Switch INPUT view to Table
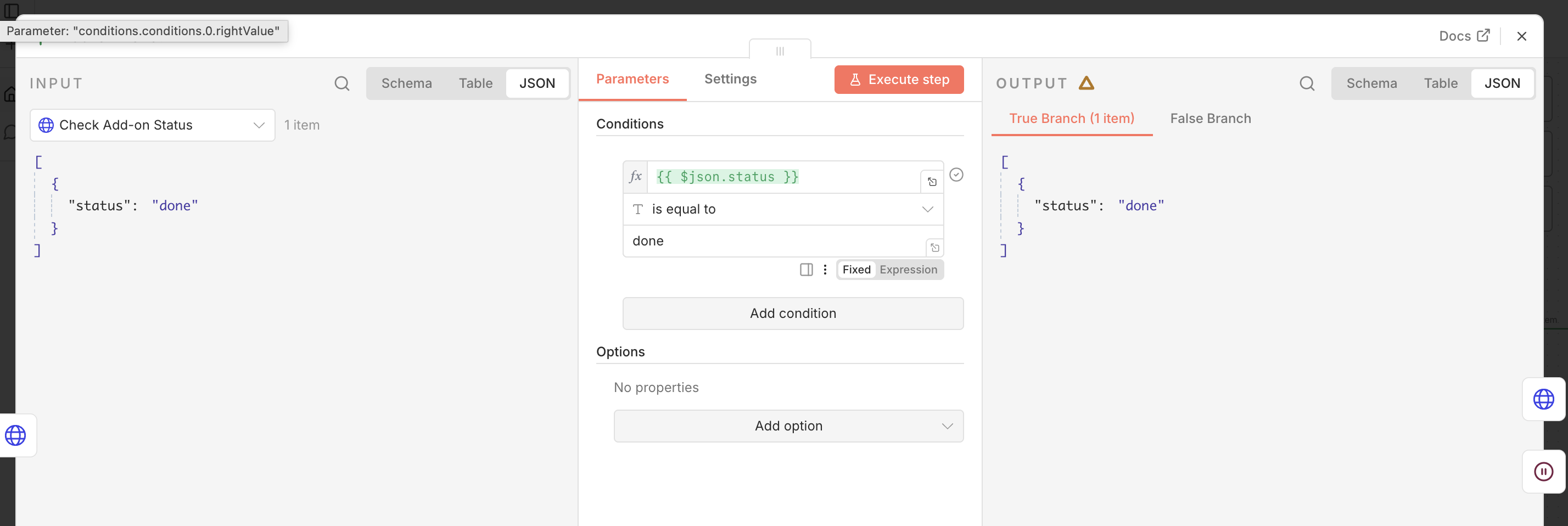This screenshot has width=1568, height=526. point(475,83)
